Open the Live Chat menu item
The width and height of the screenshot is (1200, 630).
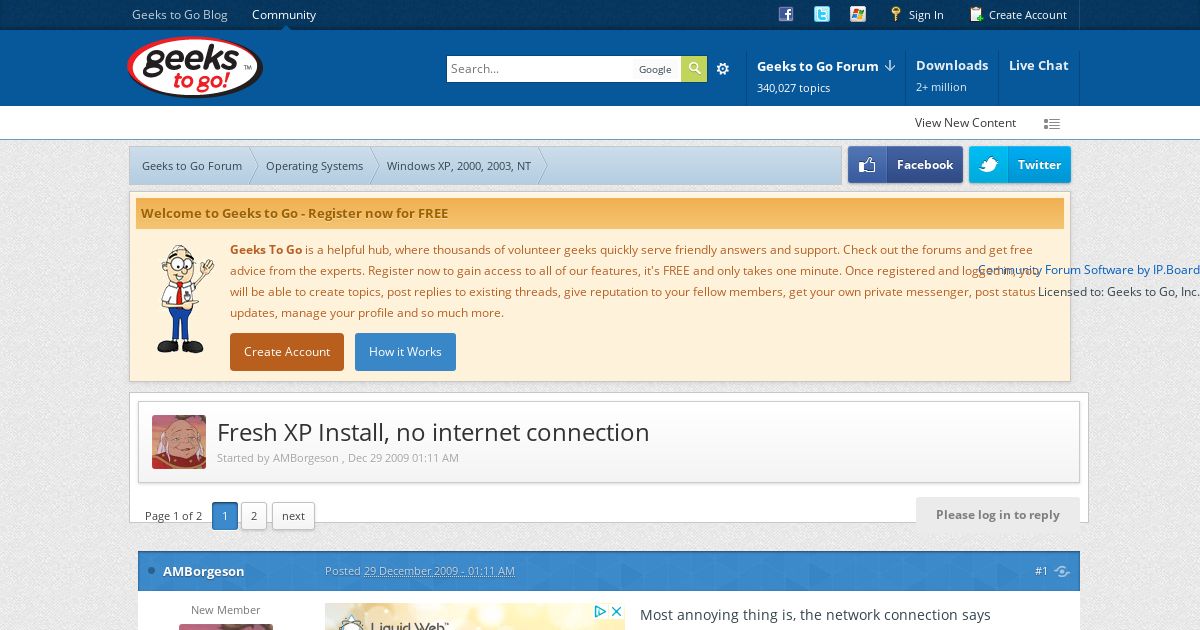(x=1039, y=65)
